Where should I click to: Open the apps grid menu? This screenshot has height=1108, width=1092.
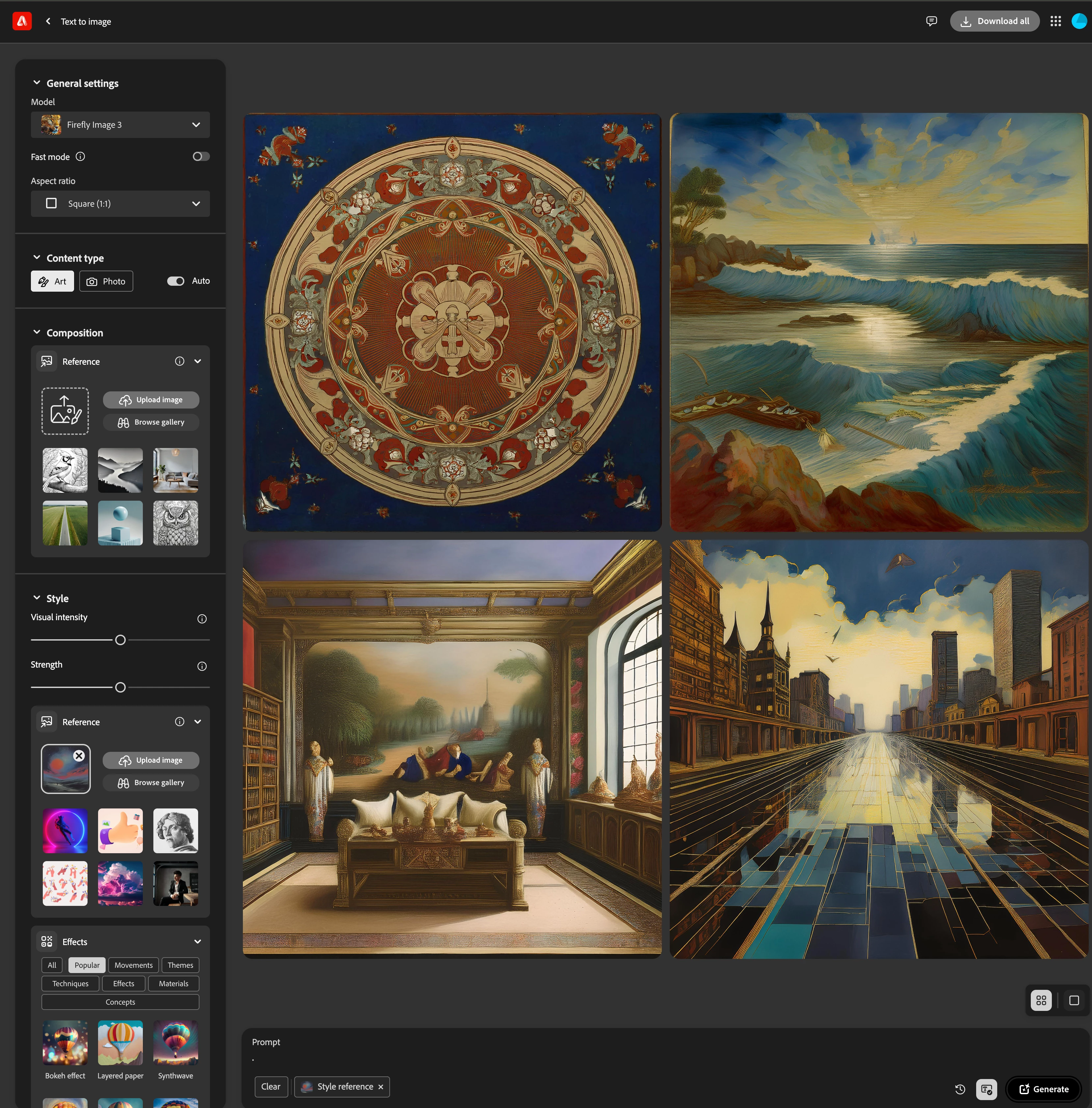1055,21
